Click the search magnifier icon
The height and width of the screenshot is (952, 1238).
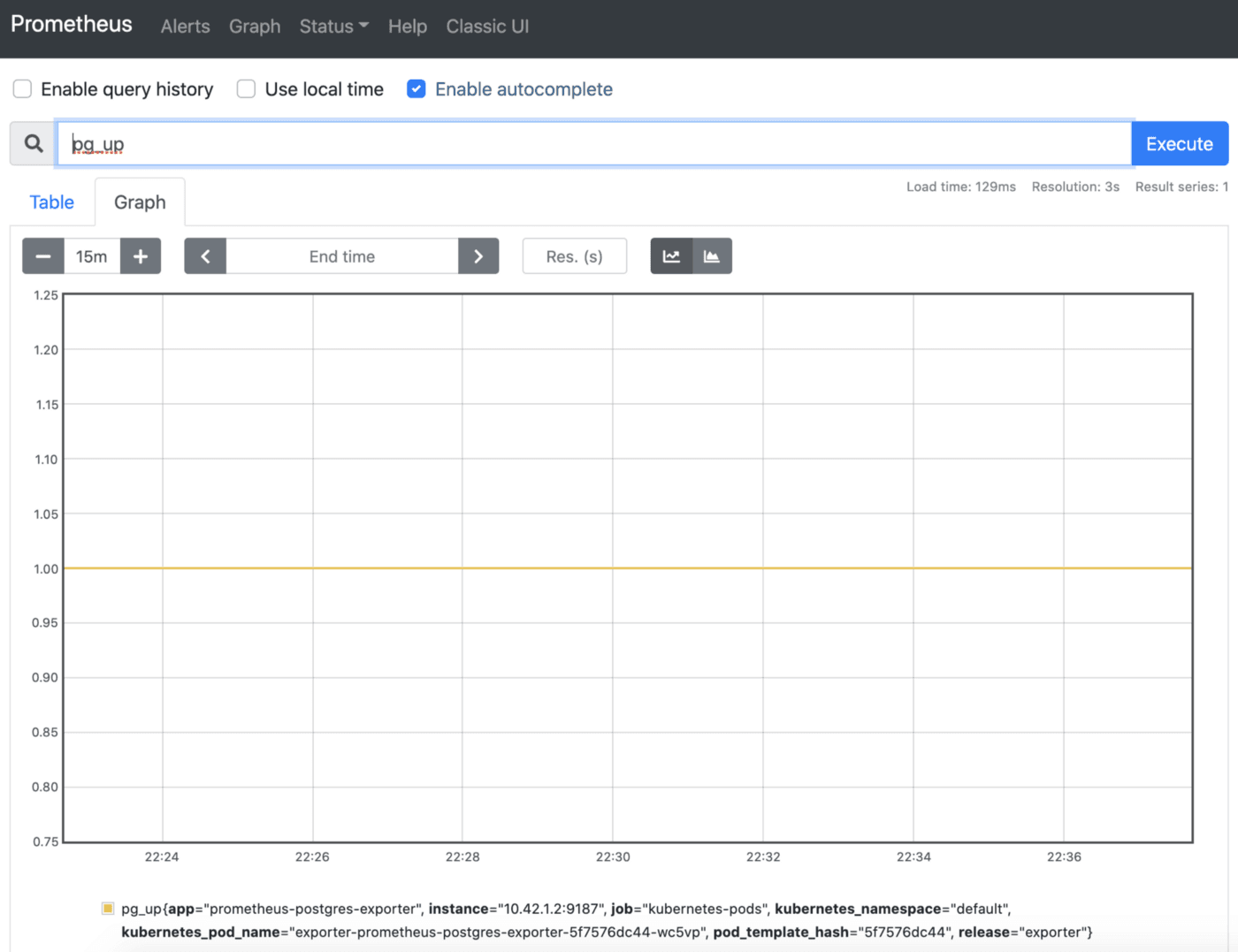(34, 143)
